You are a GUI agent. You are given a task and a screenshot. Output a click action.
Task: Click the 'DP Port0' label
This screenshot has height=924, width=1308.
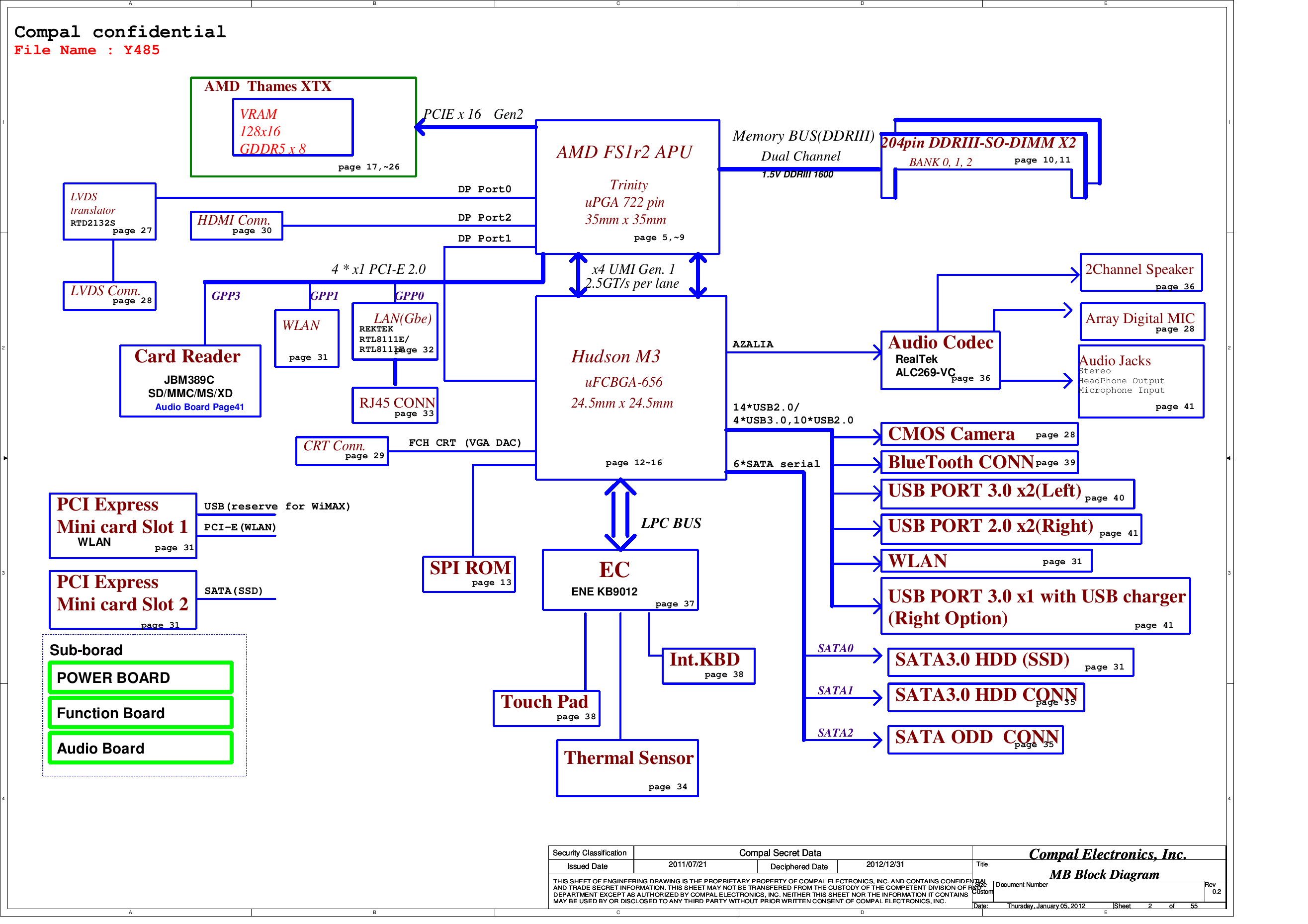point(485,190)
